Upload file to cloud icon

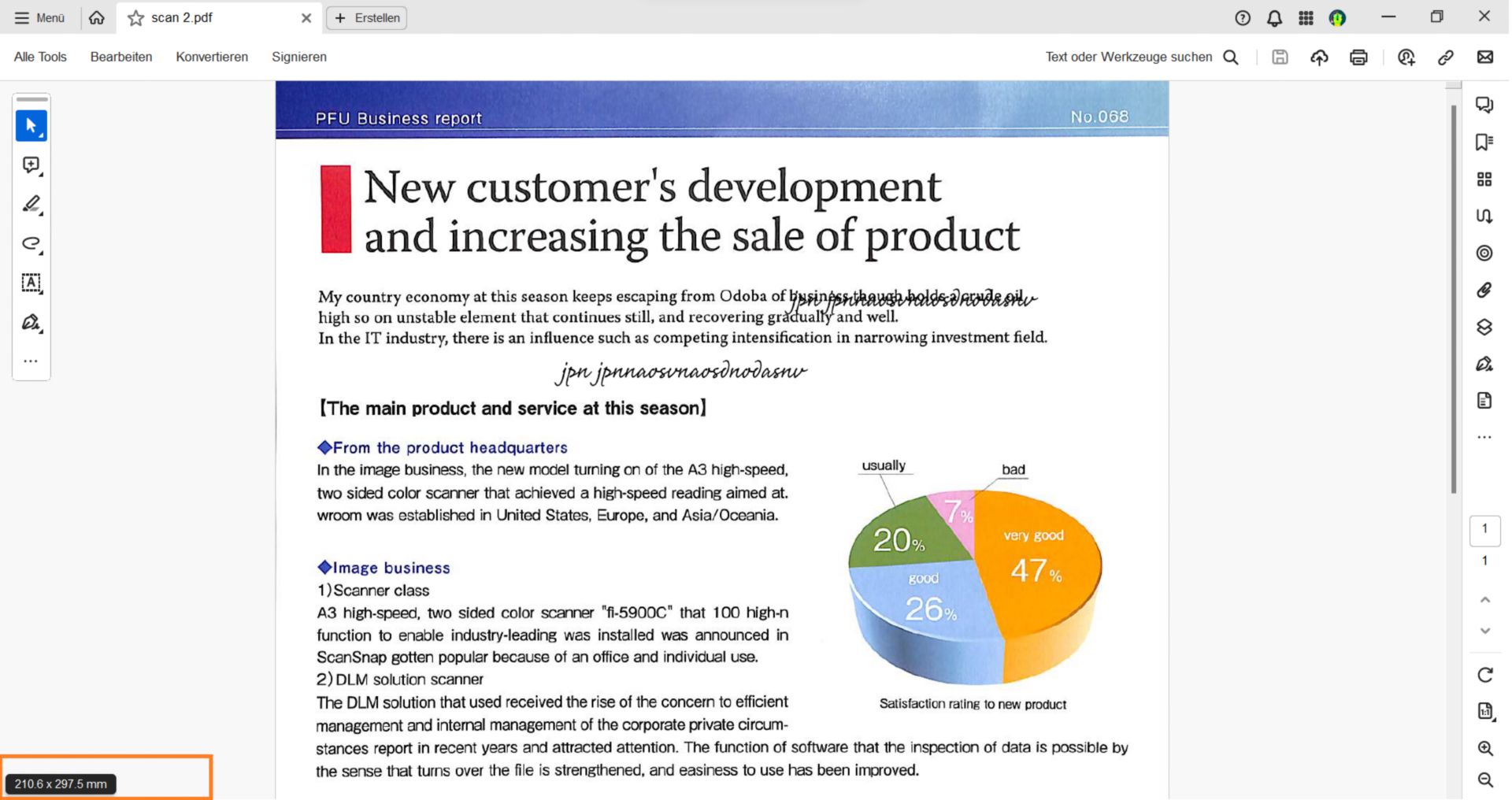point(1320,57)
